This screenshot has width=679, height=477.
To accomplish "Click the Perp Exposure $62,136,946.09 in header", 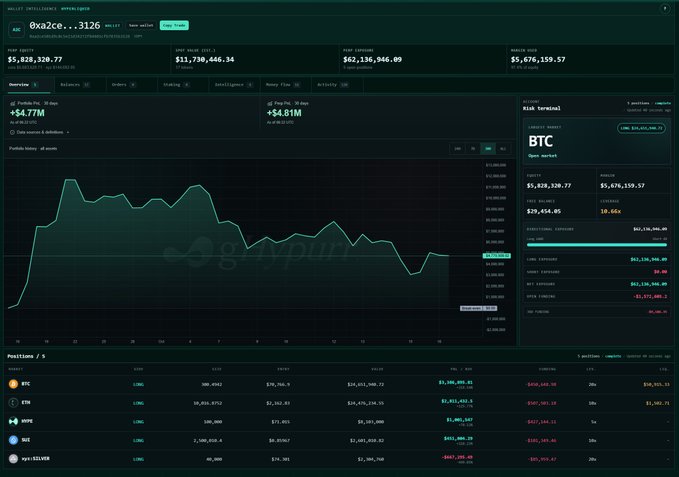I will (x=372, y=59).
